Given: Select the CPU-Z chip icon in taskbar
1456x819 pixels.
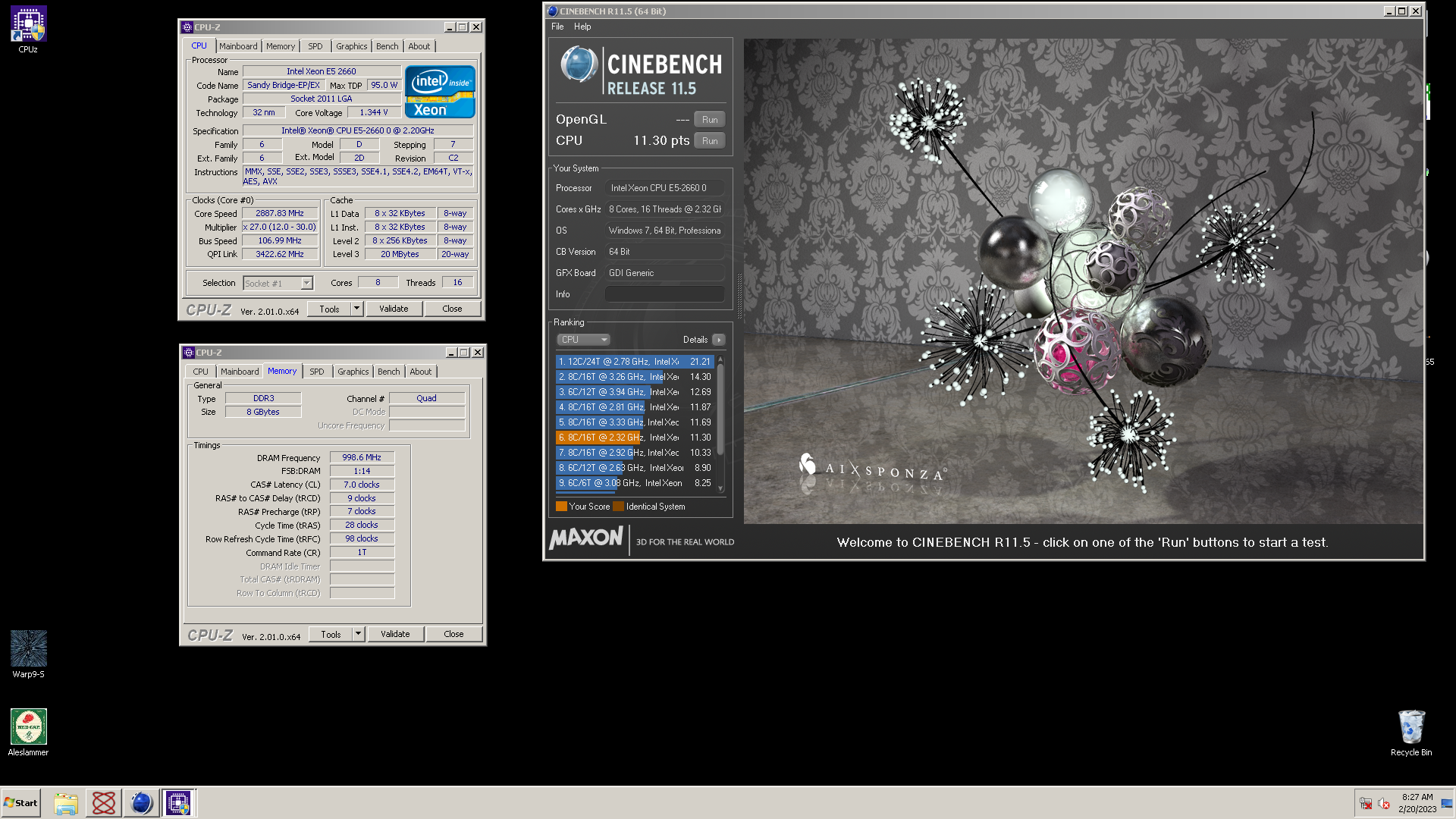Looking at the screenshot, I should [179, 803].
